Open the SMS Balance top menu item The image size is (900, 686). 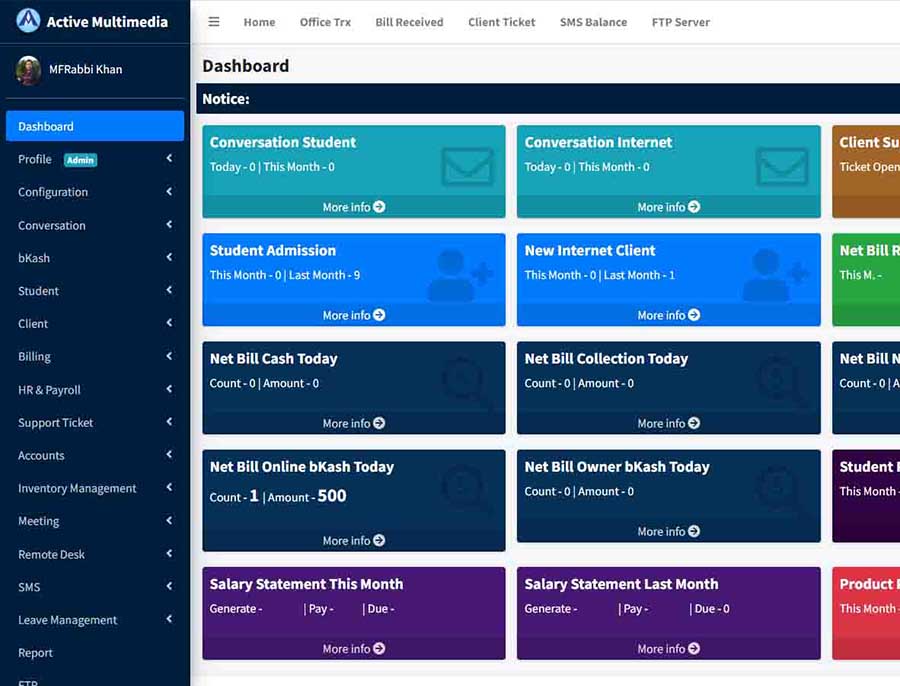pyautogui.click(x=593, y=22)
